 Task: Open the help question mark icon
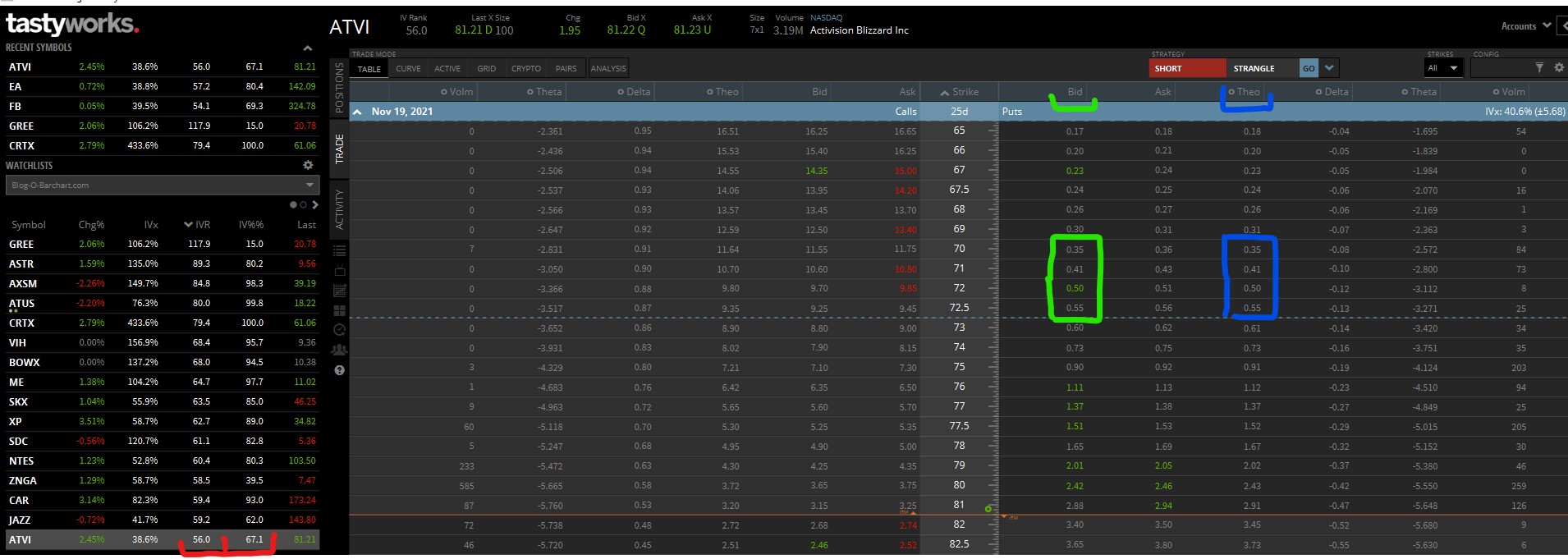(339, 370)
